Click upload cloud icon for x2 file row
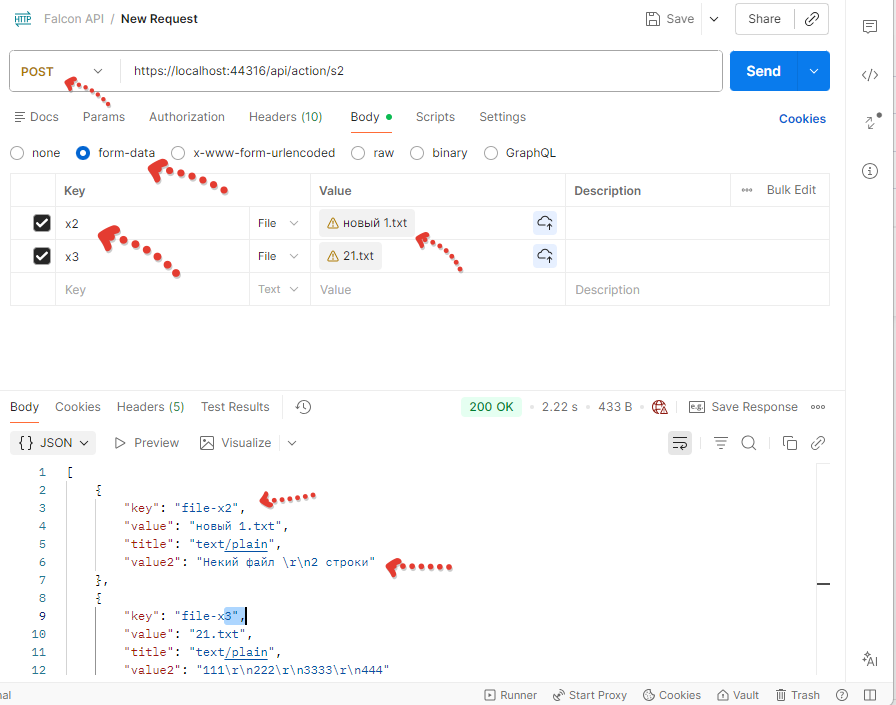 (545, 223)
